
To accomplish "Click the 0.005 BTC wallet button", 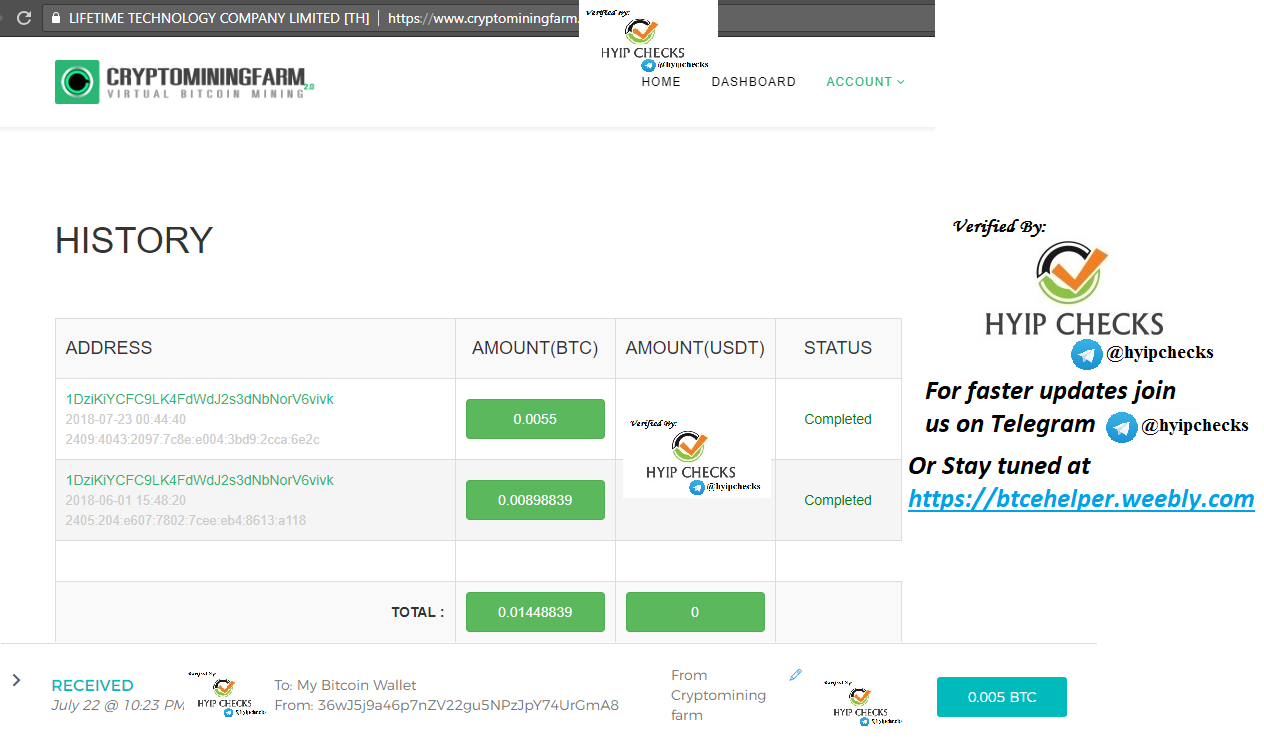I will click(1002, 697).
